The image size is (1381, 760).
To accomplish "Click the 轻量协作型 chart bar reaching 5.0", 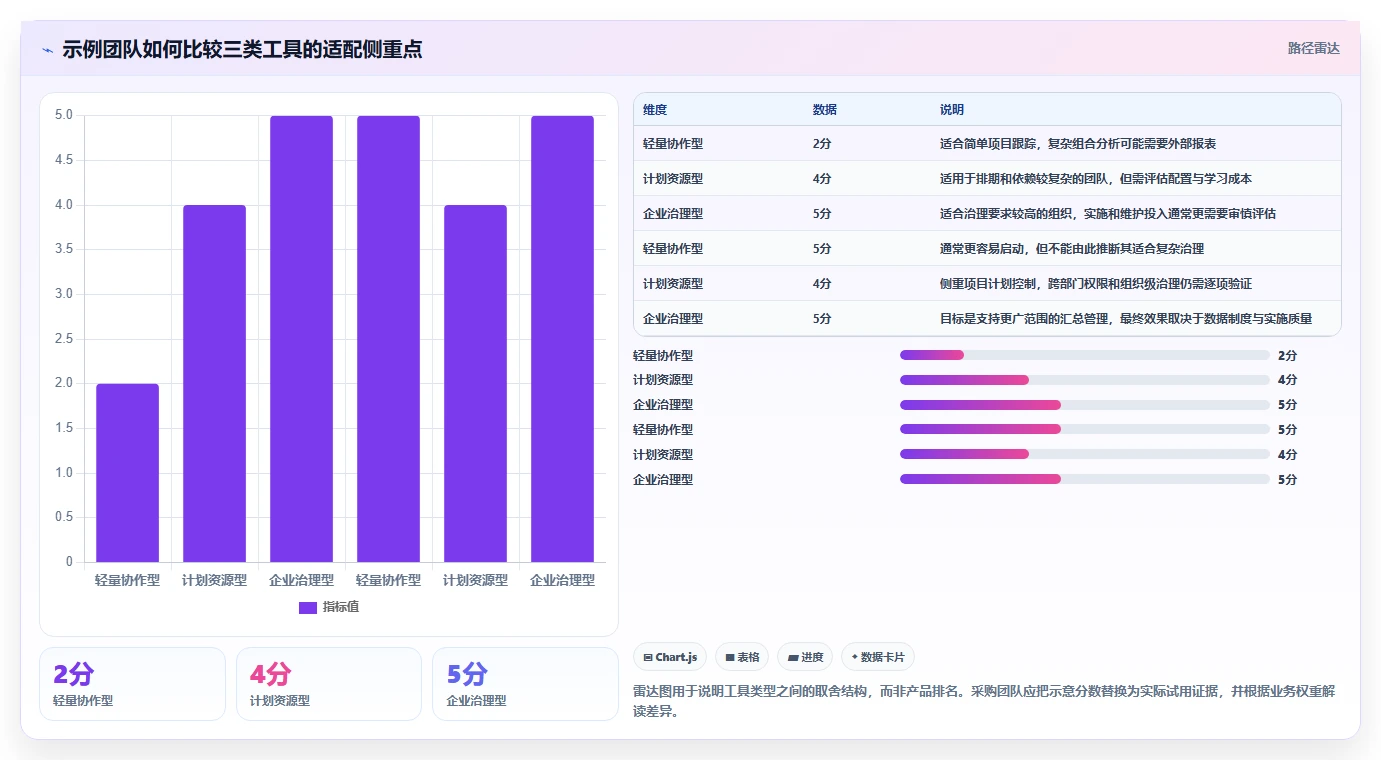I will click(388, 338).
